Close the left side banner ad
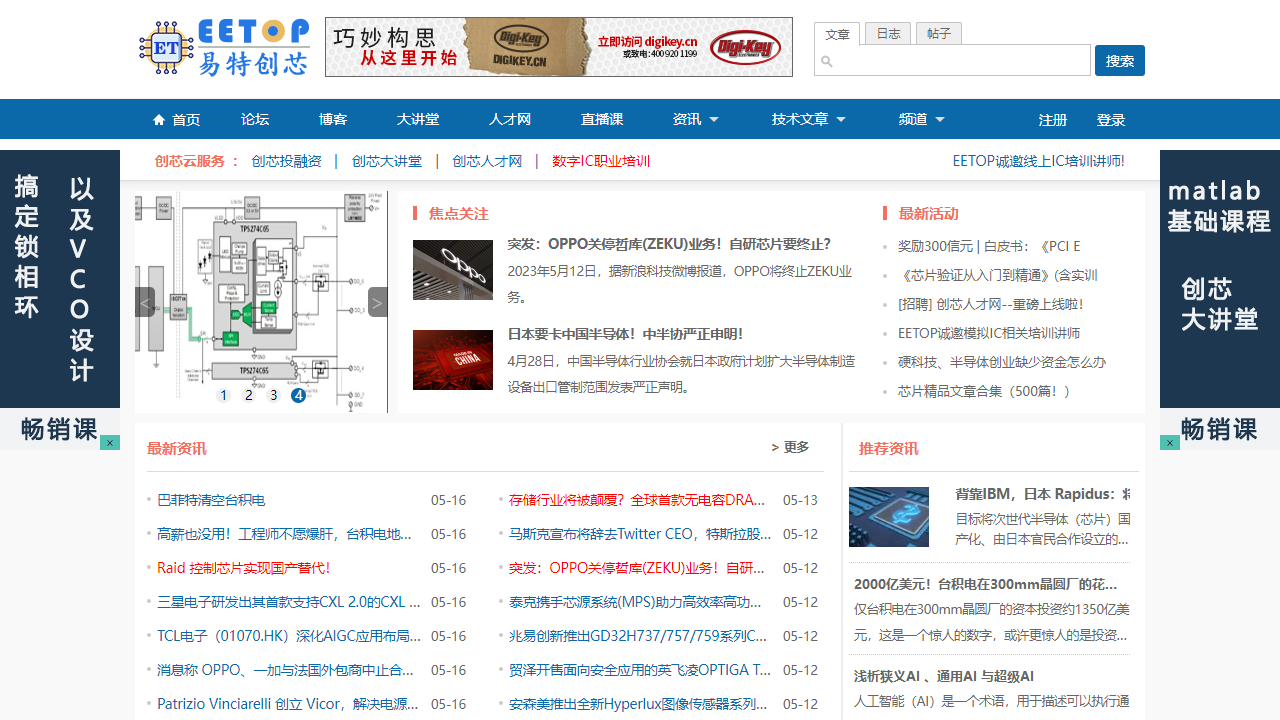Viewport: 1280px width, 720px height. coord(110,443)
